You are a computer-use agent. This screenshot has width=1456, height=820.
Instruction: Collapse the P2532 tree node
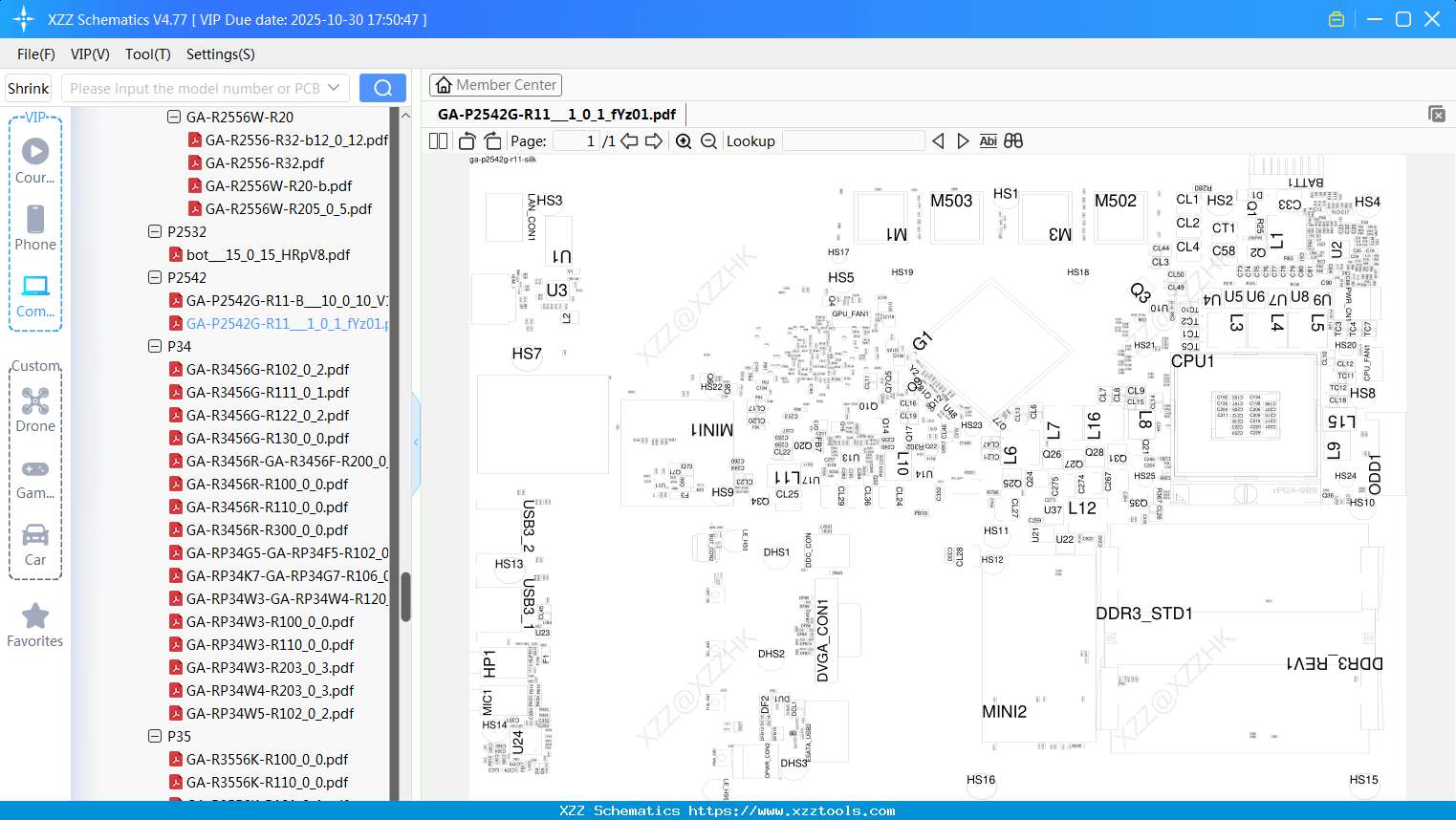pos(155,232)
